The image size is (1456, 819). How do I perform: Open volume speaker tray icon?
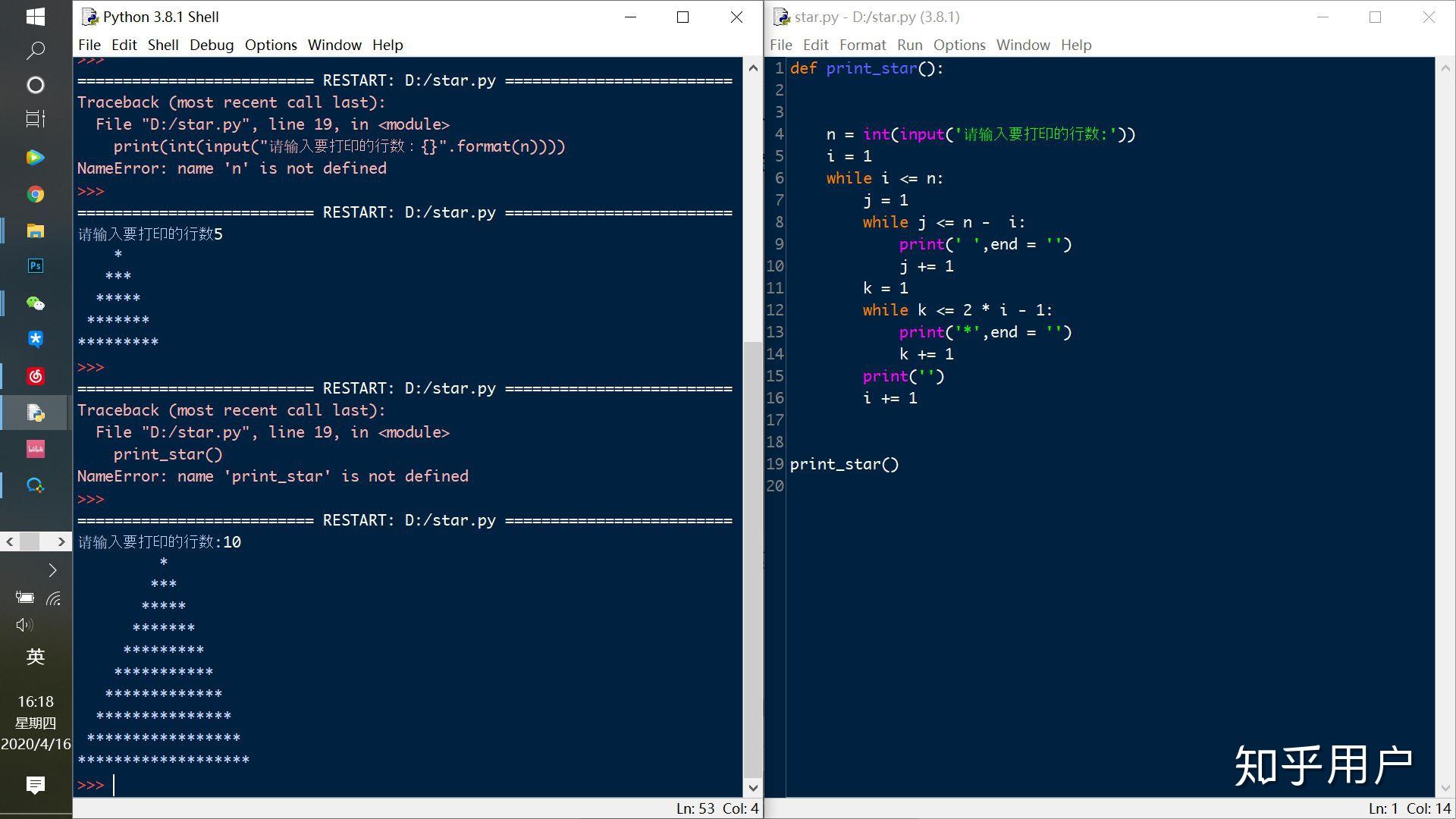24,625
